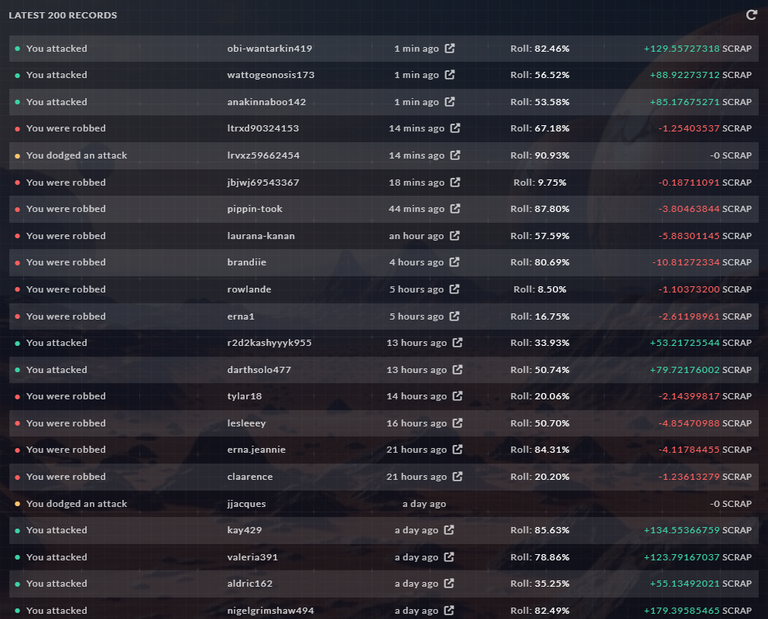This screenshot has height=619, width=768.
Task: Click '18 mins ago' timestamp
Action: tap(416, 182)
